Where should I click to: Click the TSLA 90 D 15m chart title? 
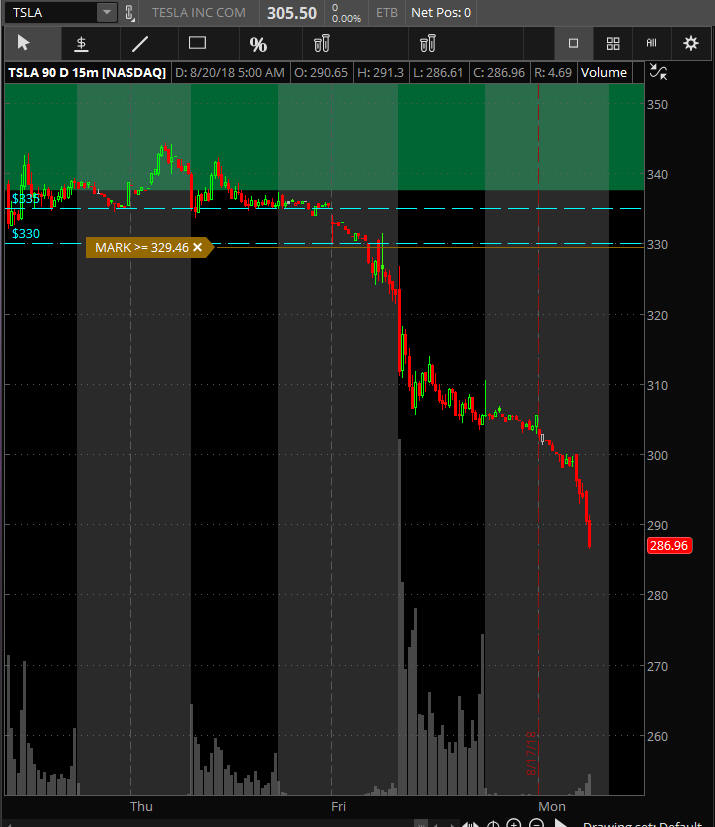[x=87, y=72]
